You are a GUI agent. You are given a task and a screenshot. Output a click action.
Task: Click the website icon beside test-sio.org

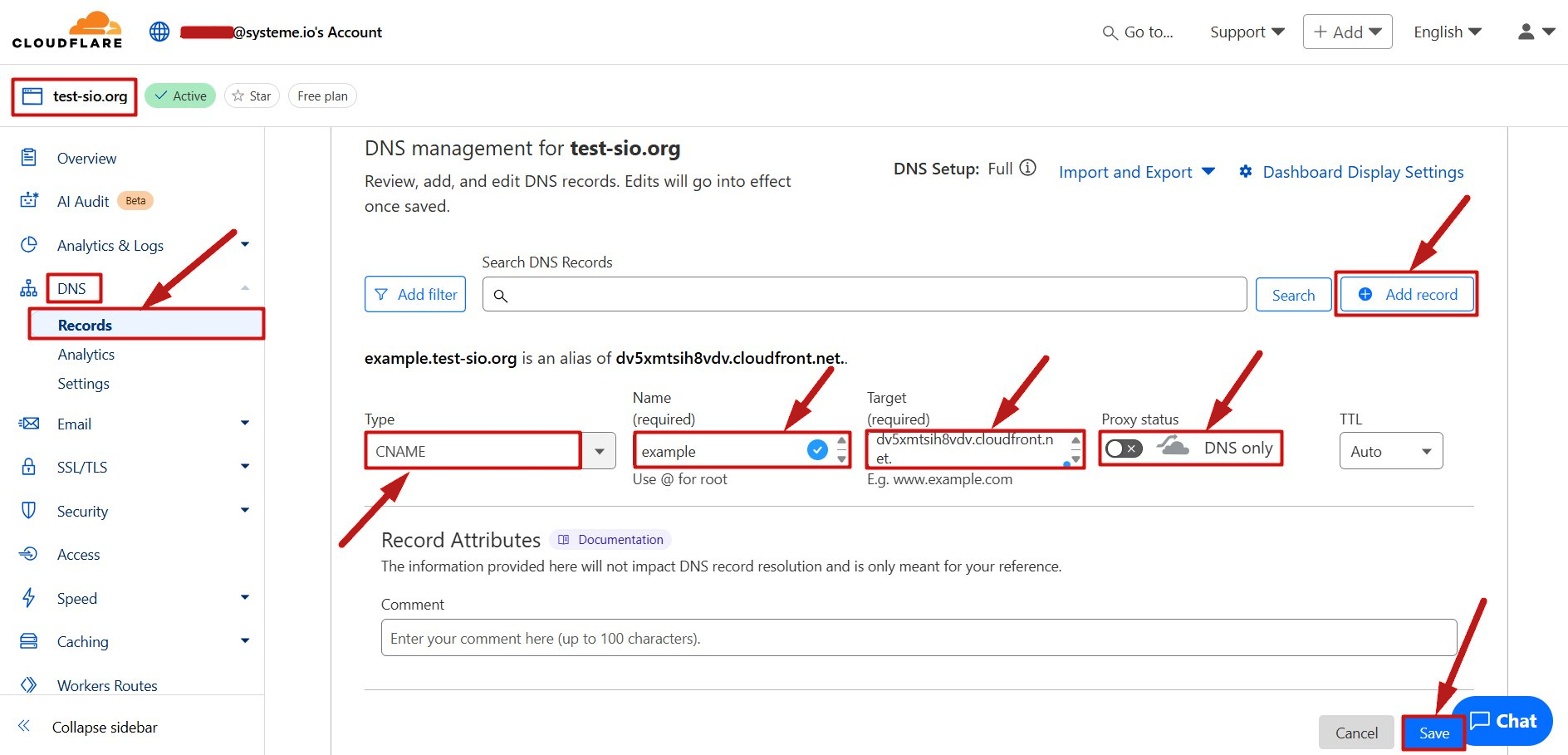click(32, 96)
